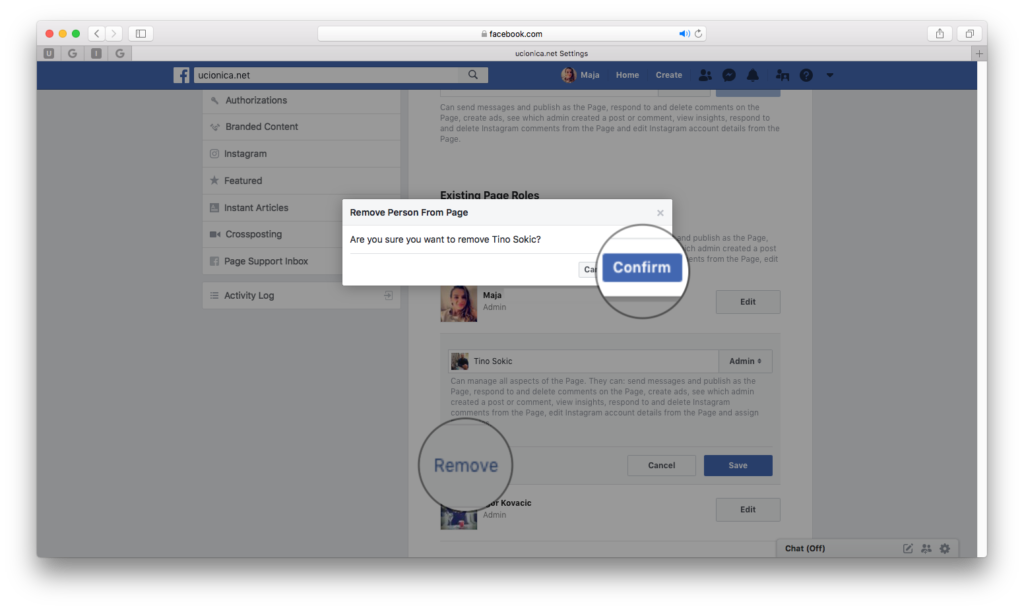This screenshot has height=610, width=1024.
Task: Open Friend Requests icon in navbar
Action: [x=705, y=75]
